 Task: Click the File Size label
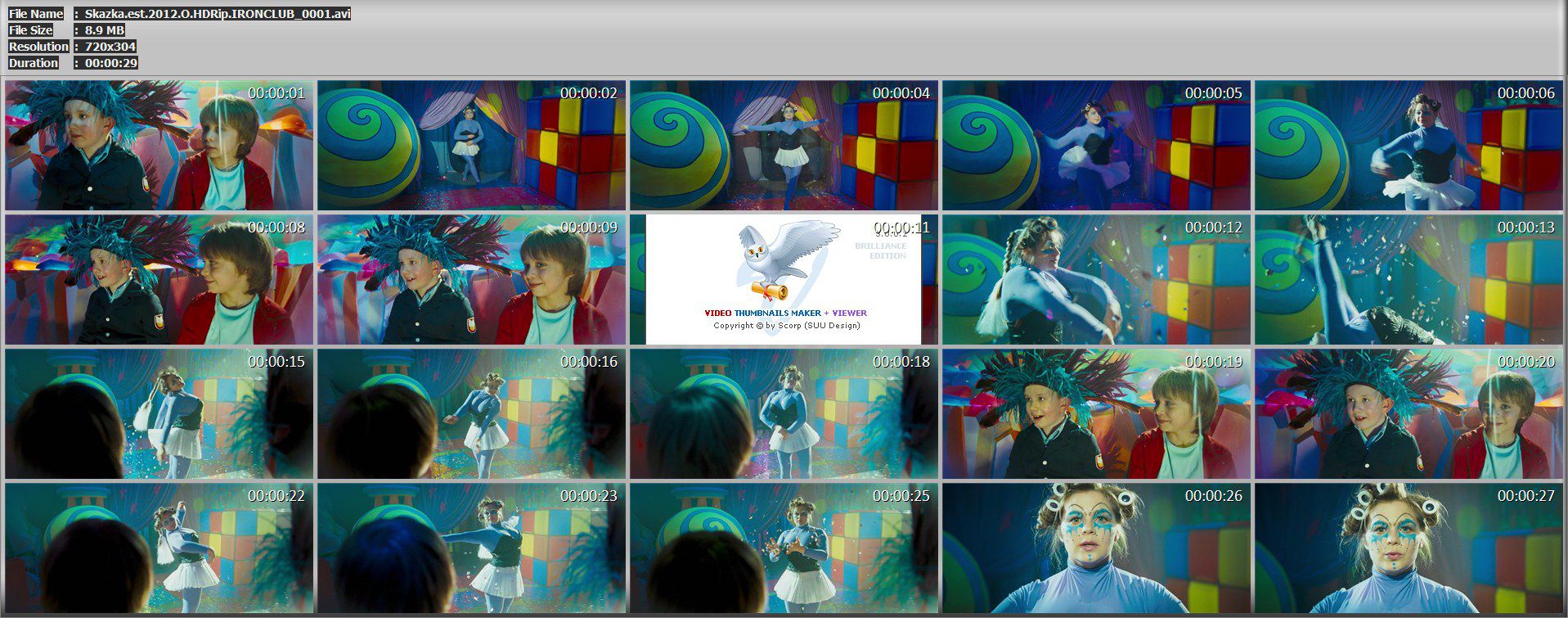click(31, 30)
